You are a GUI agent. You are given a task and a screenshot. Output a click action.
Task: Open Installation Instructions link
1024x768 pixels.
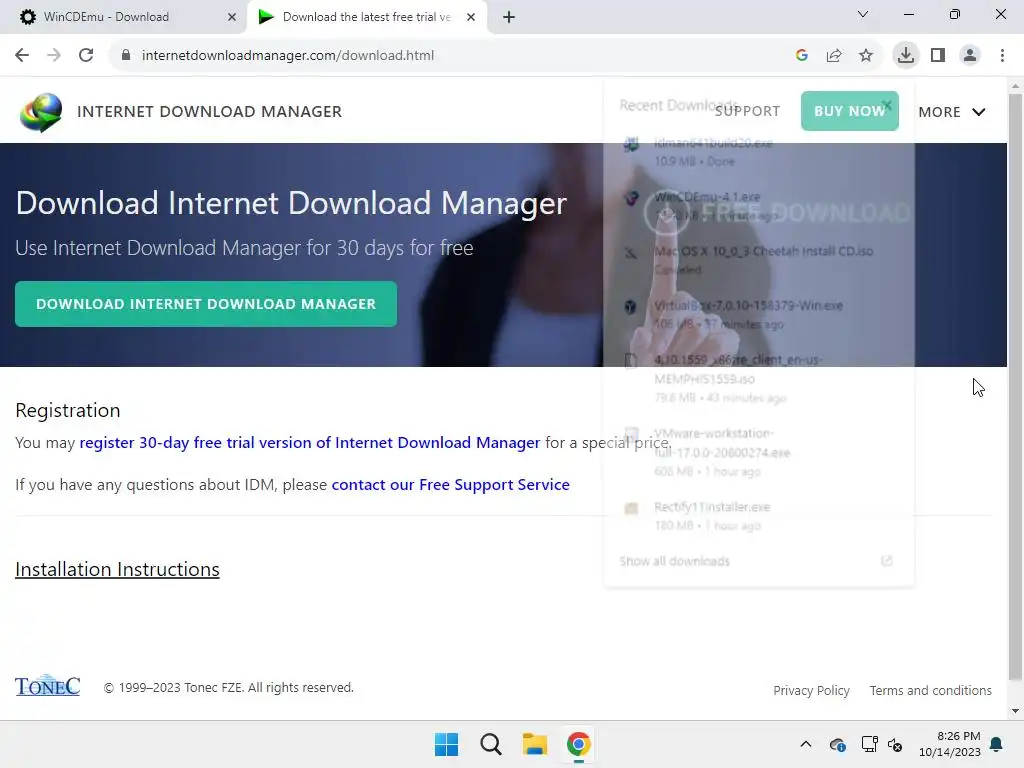118,569
